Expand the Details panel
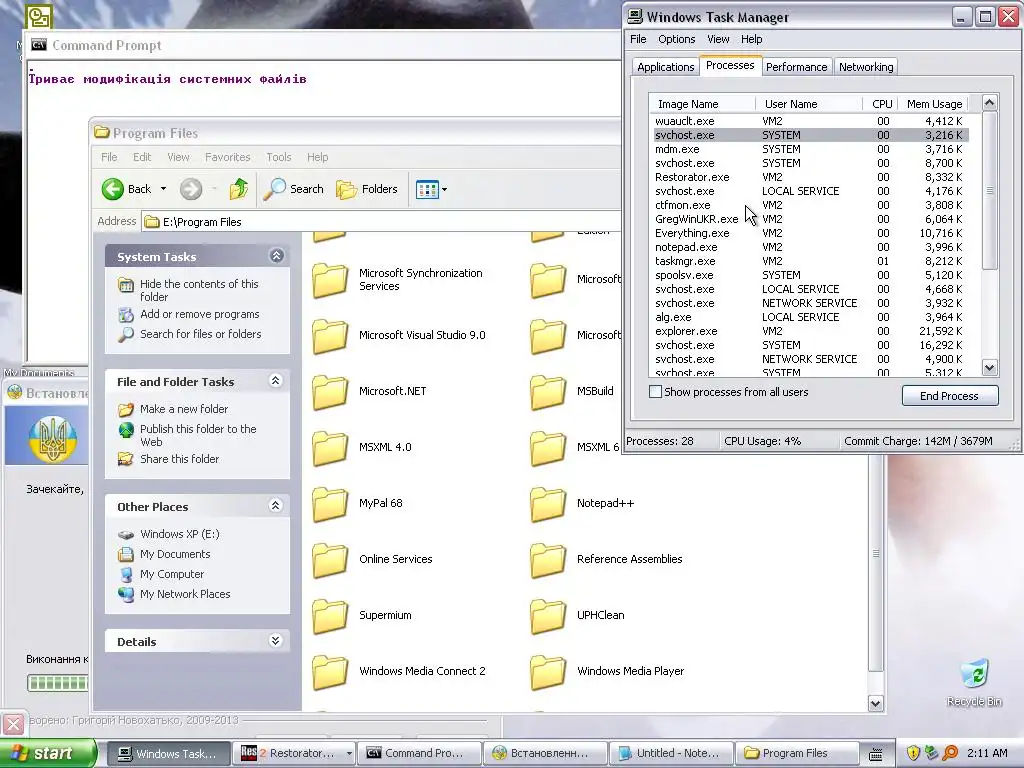The width and height of the screenshot is (1024, 768). click(276, 641)
